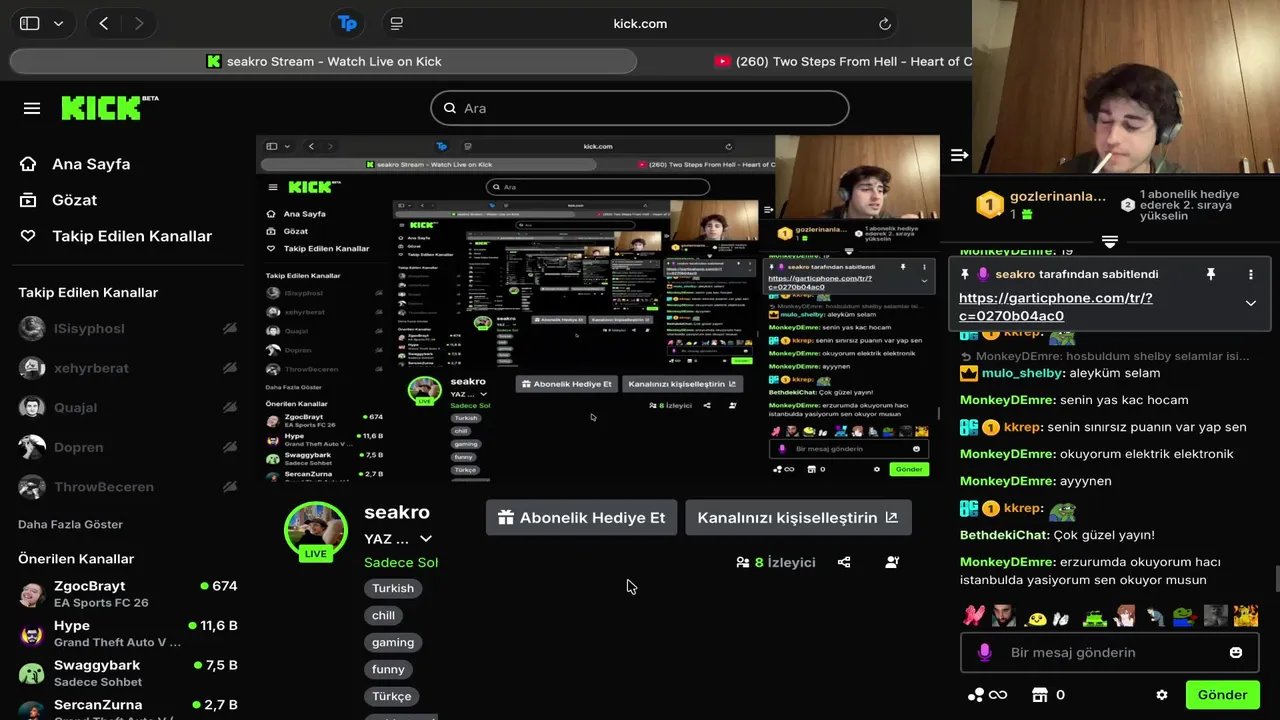
Task: Reload page from the address bar
Action: [885, 23]
